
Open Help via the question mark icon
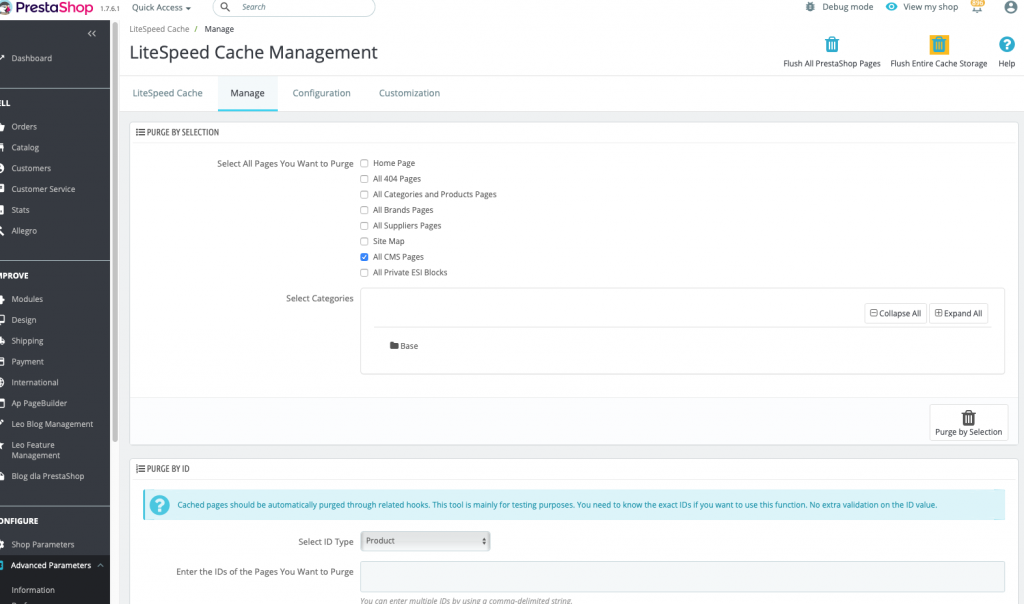[x=1006, y=44]
